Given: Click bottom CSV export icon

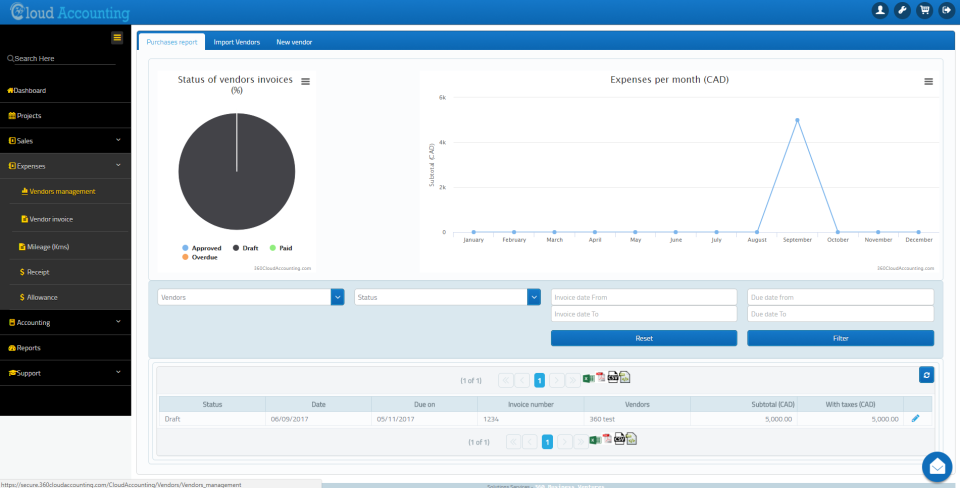Looking at the screenshot, I should tap(620, 439).
